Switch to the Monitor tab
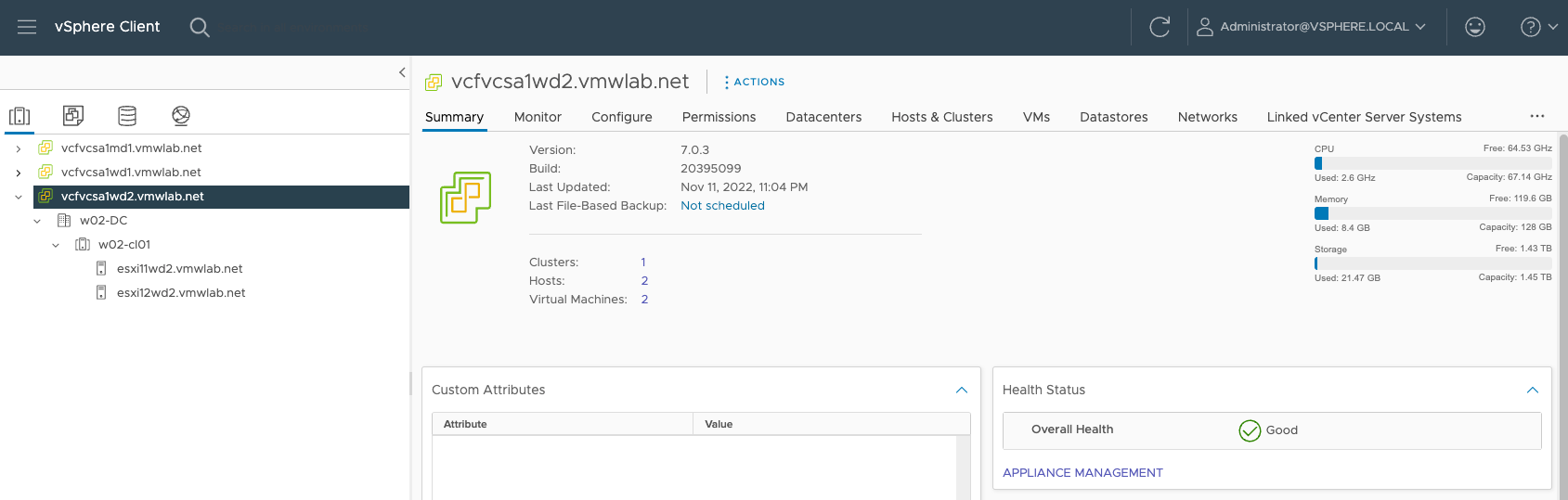 (x=538, y=117)
